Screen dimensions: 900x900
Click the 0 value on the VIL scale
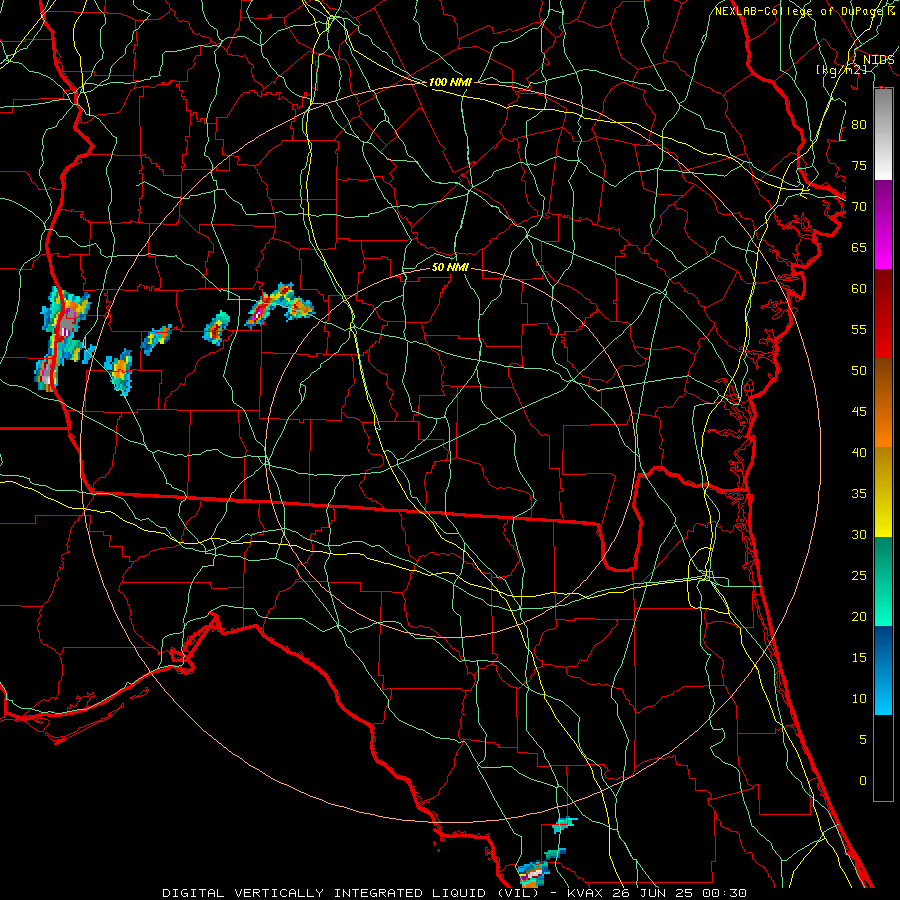pos(863,781)
